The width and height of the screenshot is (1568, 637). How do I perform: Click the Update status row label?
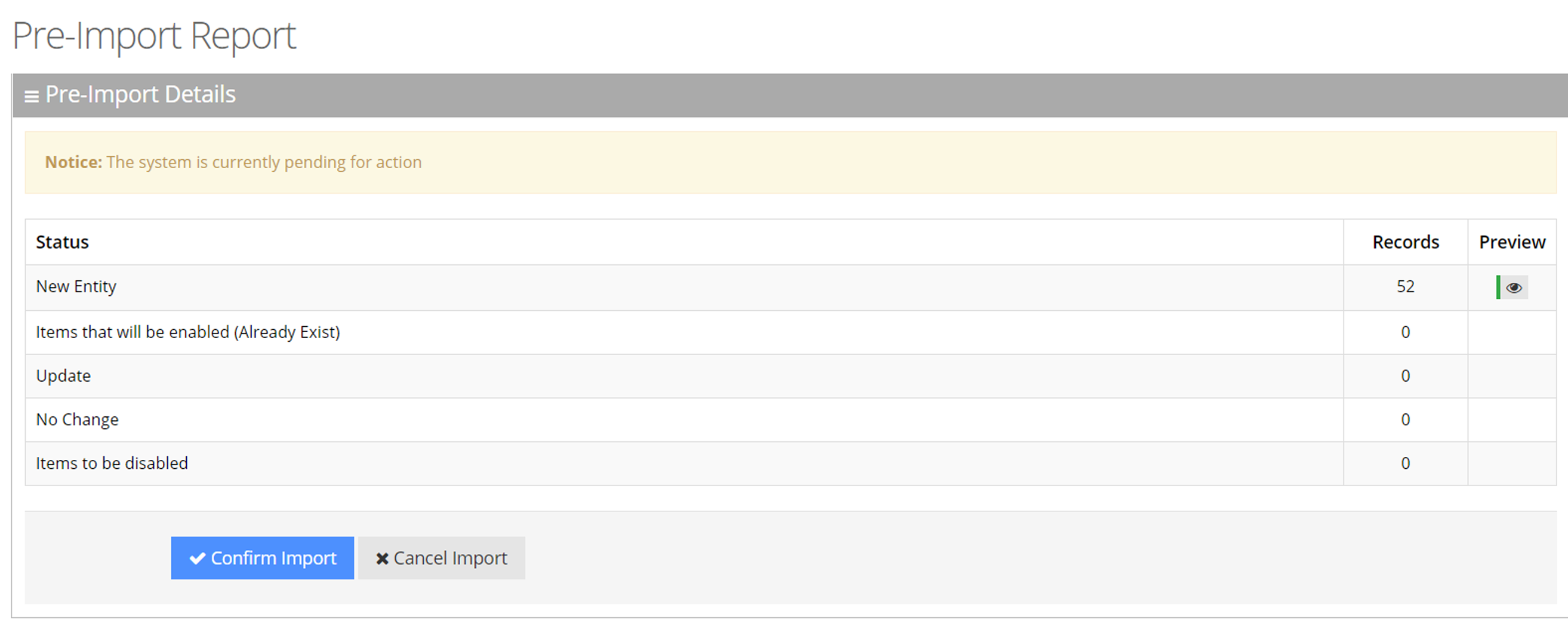[x=63, y=376]
